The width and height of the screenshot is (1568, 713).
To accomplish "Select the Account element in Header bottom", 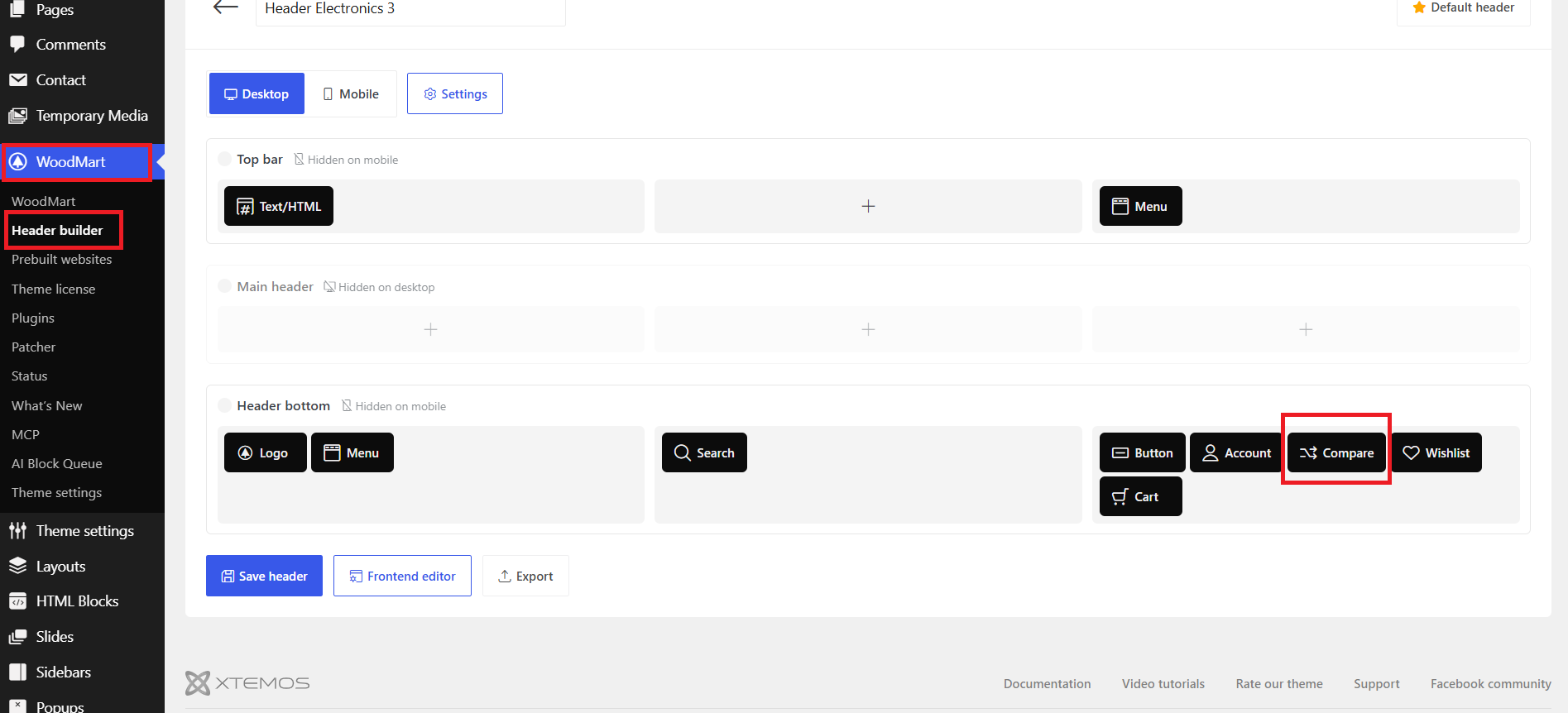I will coord(1236,452).
